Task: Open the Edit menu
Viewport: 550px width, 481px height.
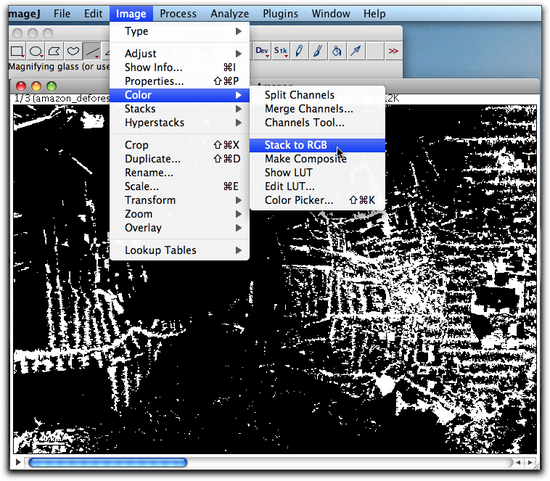Action: pyautogui.click(x=93, y=14)
